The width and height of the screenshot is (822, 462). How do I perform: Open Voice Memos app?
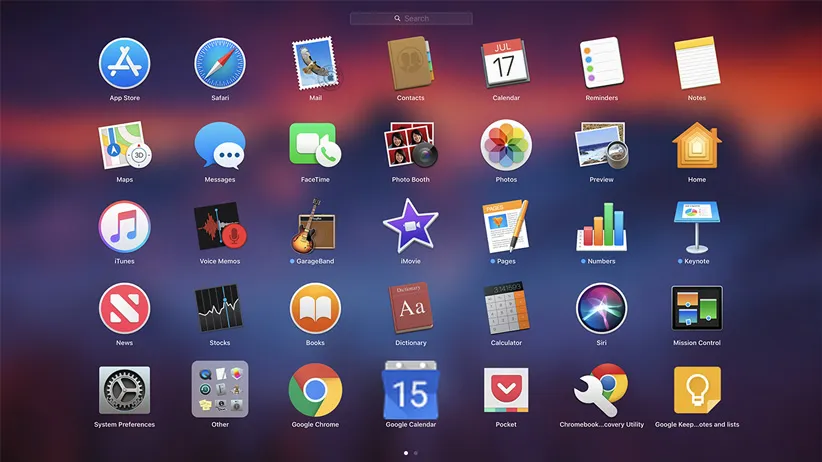[220, 226]
